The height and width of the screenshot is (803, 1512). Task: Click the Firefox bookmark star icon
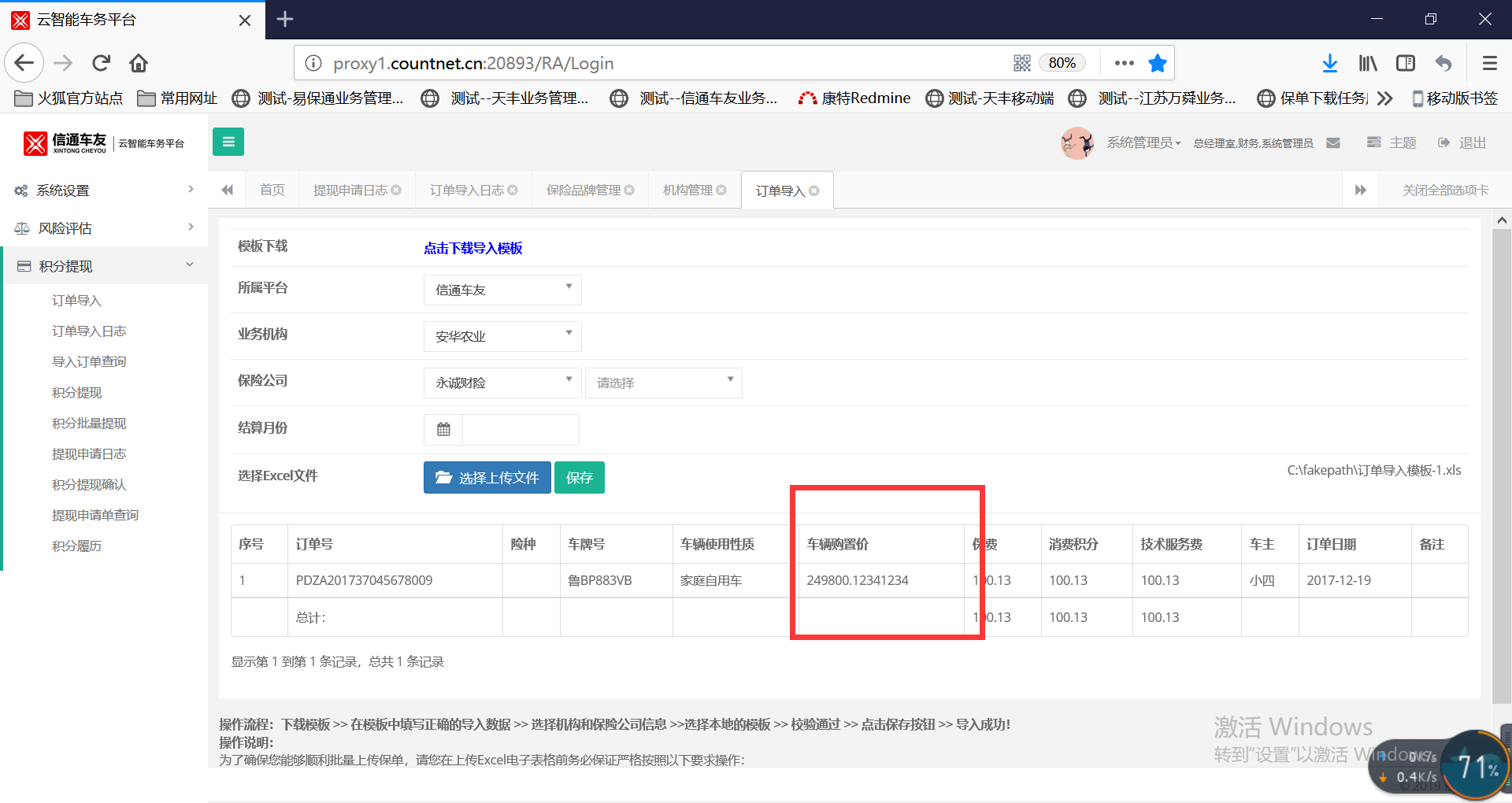coord(1157,63)
